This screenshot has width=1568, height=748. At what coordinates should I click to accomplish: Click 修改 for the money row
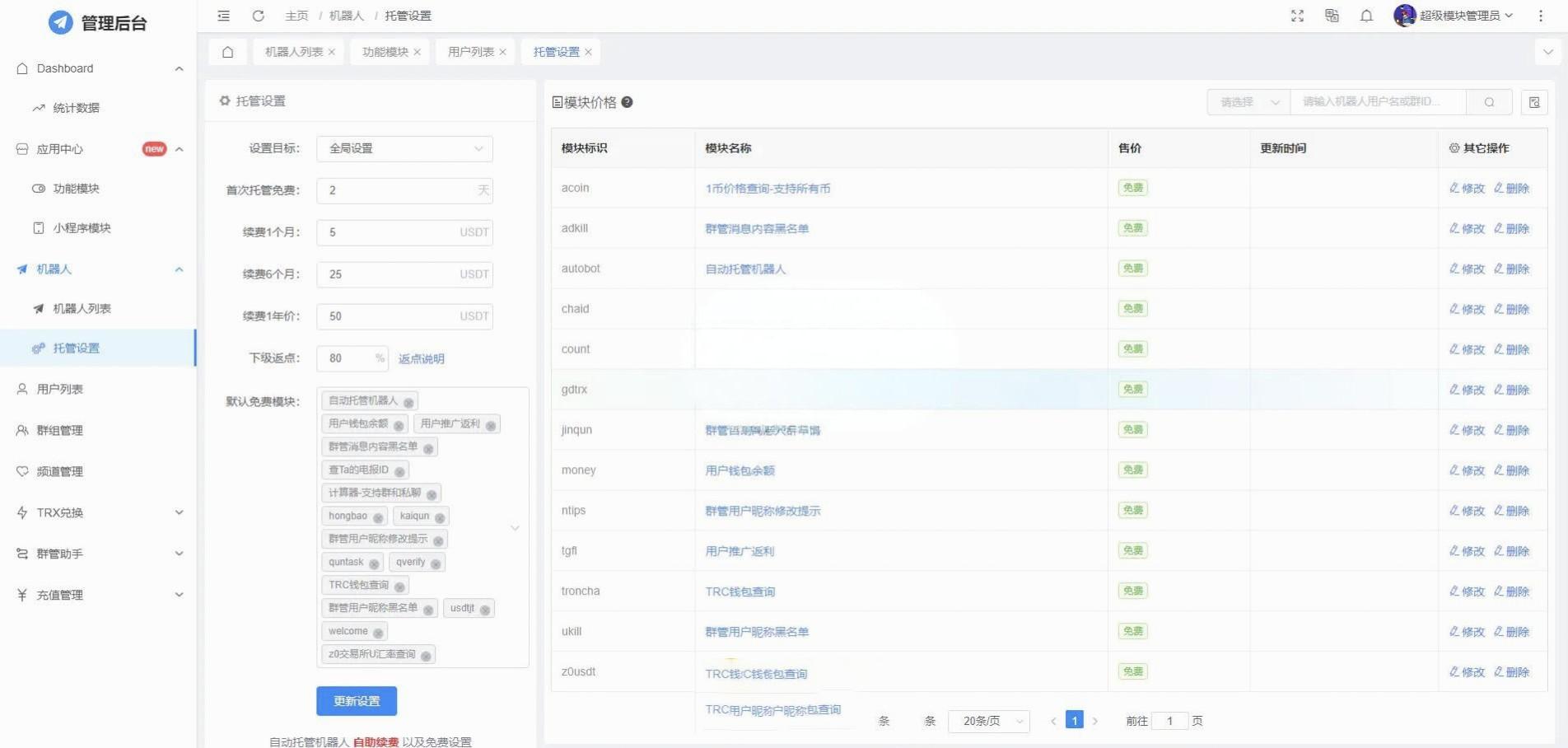[1467, 470]
